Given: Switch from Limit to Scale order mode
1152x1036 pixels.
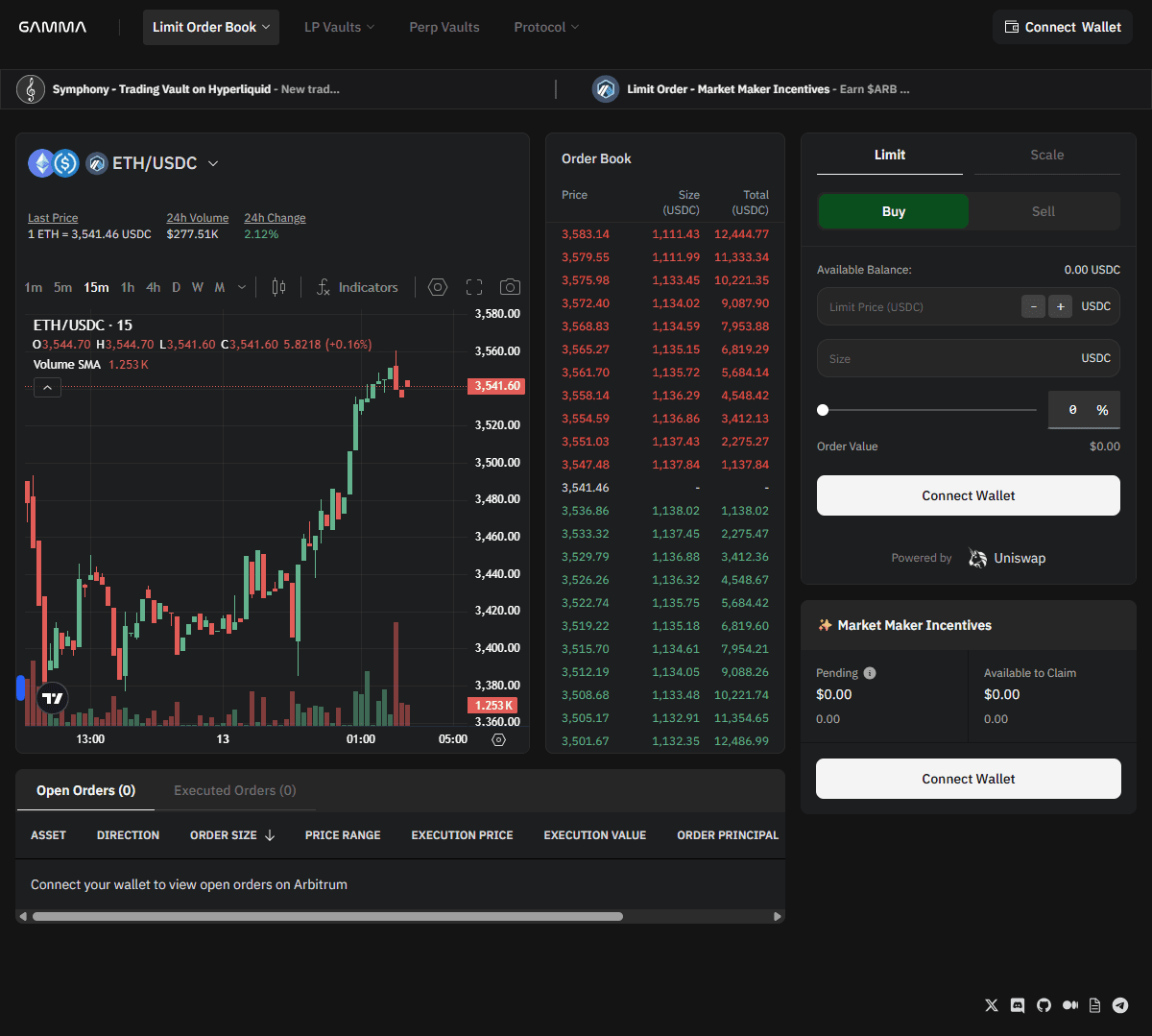Looking at the screenshot, I should [x=1046, y=155].
